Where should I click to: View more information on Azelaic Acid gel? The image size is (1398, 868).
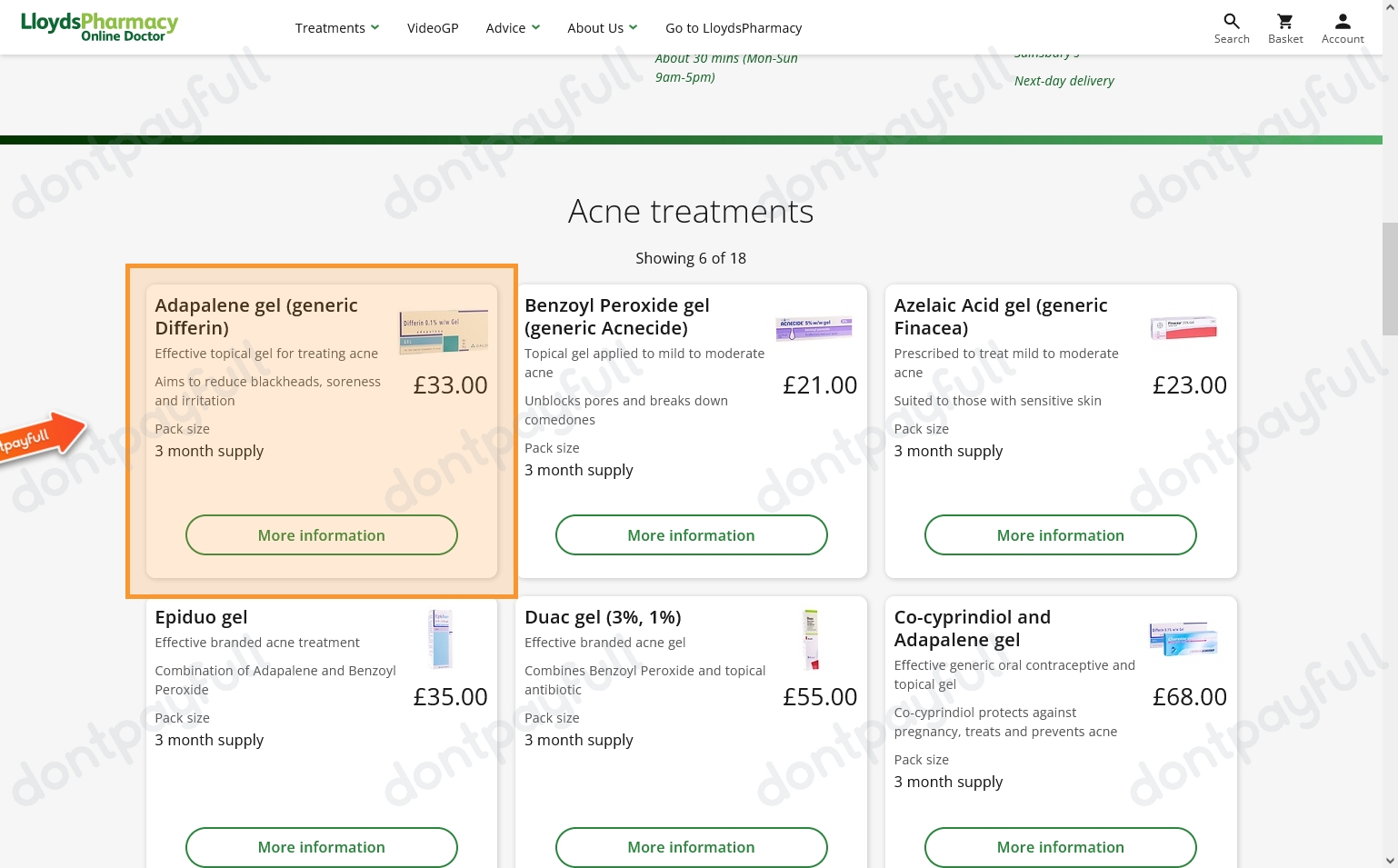(x=1061, y=535)
